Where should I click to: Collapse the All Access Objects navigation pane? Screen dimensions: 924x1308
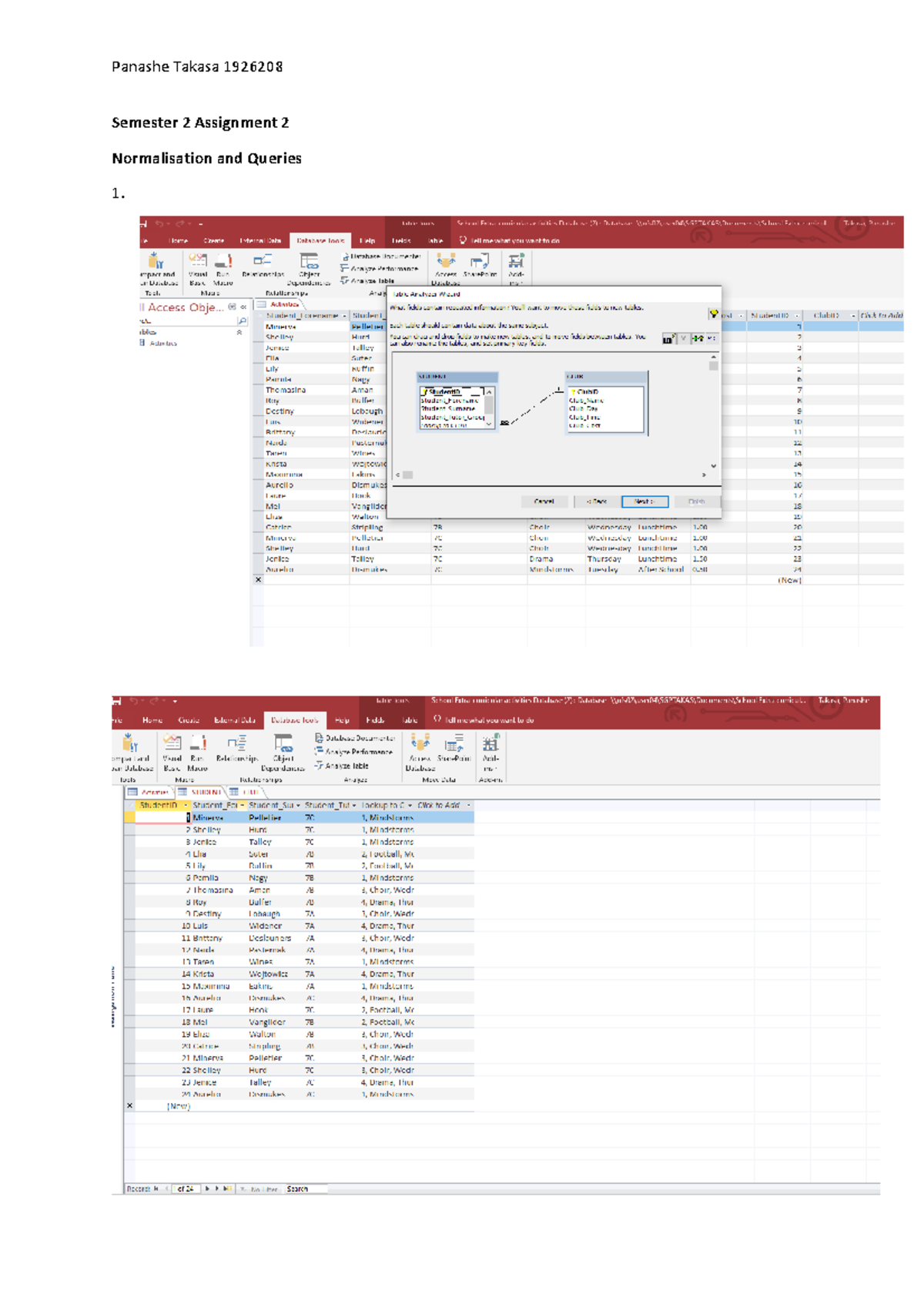click(x=243, y=307)
